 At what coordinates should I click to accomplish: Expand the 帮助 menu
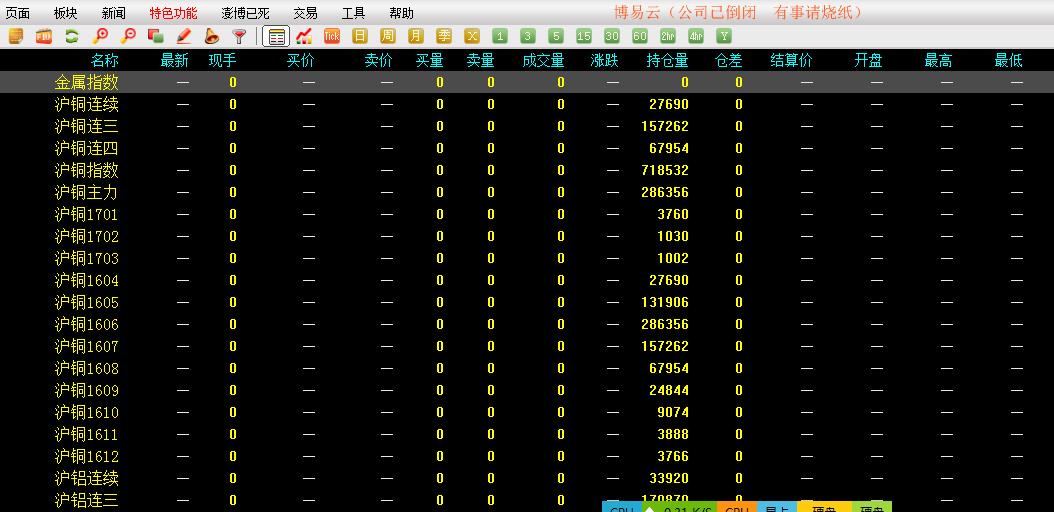coord(401,13)
